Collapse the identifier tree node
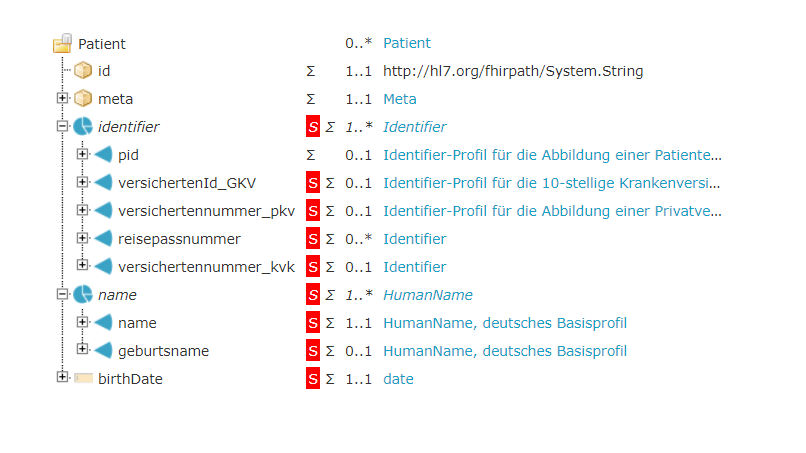The image size is (806, 453). [62, 126]
